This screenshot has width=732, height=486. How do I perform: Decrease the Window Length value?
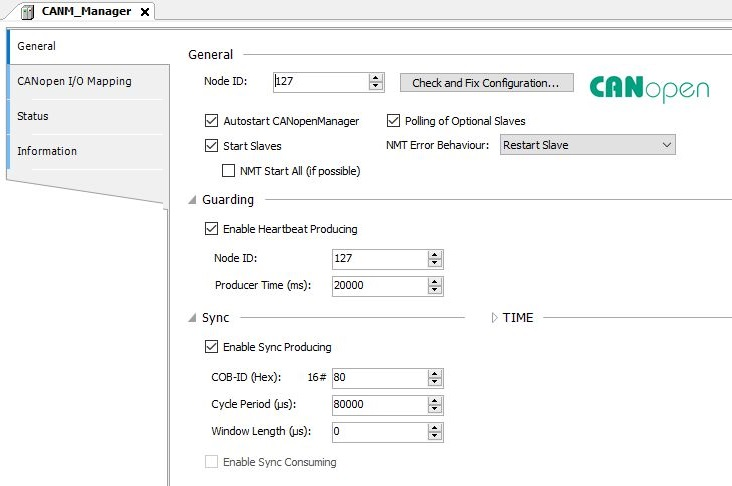tap(435, 437)
